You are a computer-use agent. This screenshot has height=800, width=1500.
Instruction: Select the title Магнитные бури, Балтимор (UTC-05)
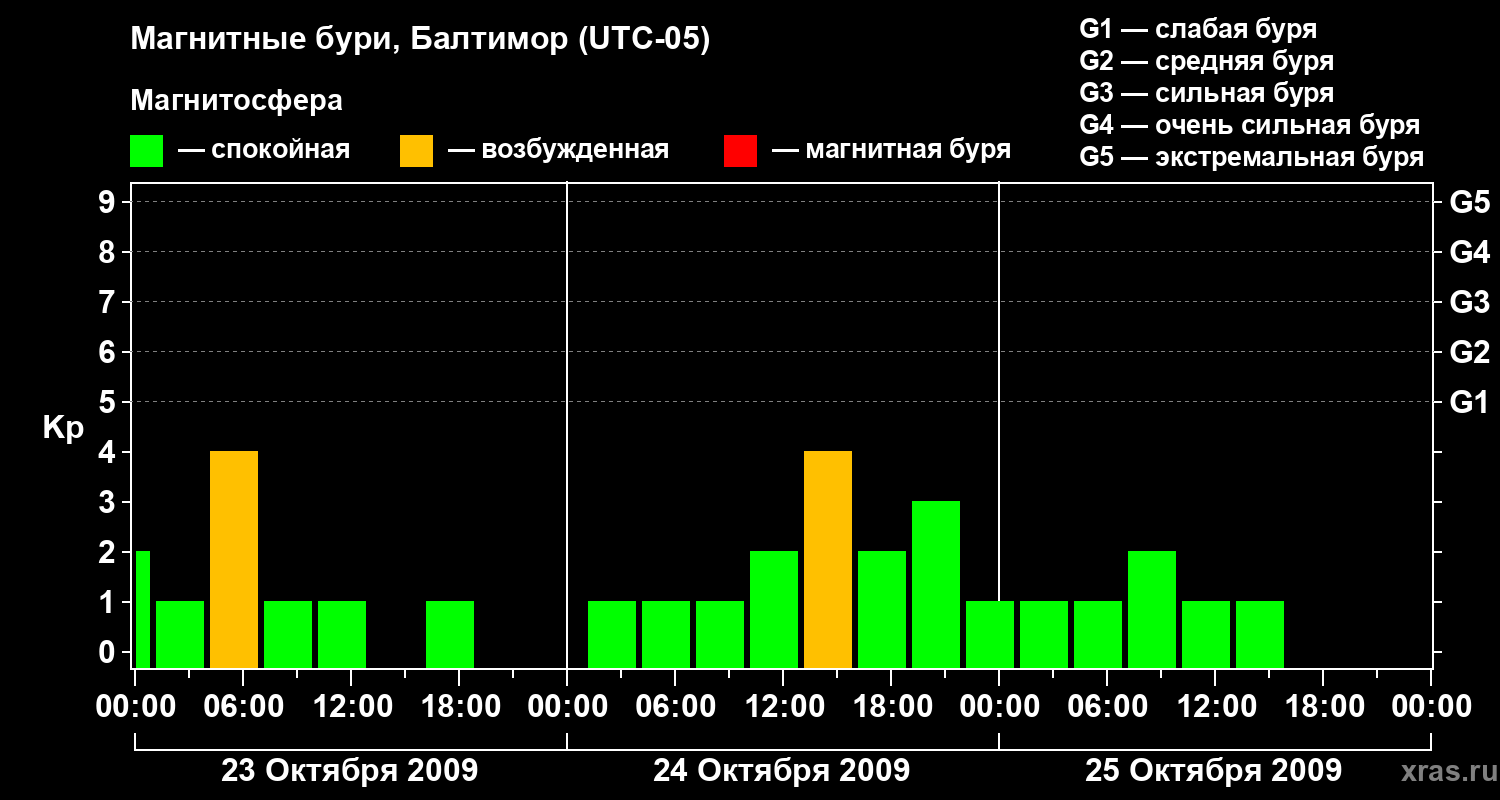[420, 40]
